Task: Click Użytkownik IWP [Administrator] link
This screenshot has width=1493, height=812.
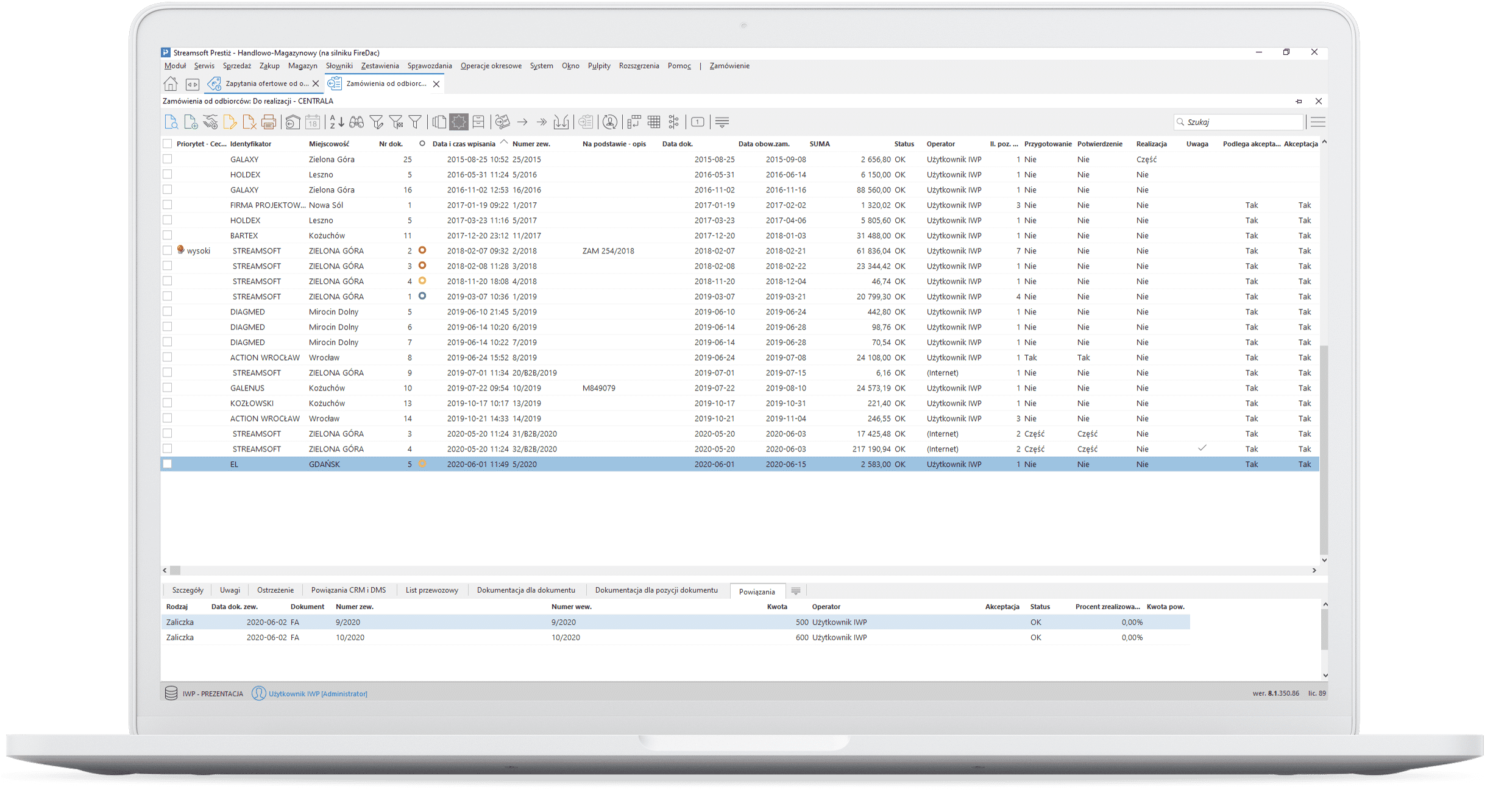Action: click(318, 694)
